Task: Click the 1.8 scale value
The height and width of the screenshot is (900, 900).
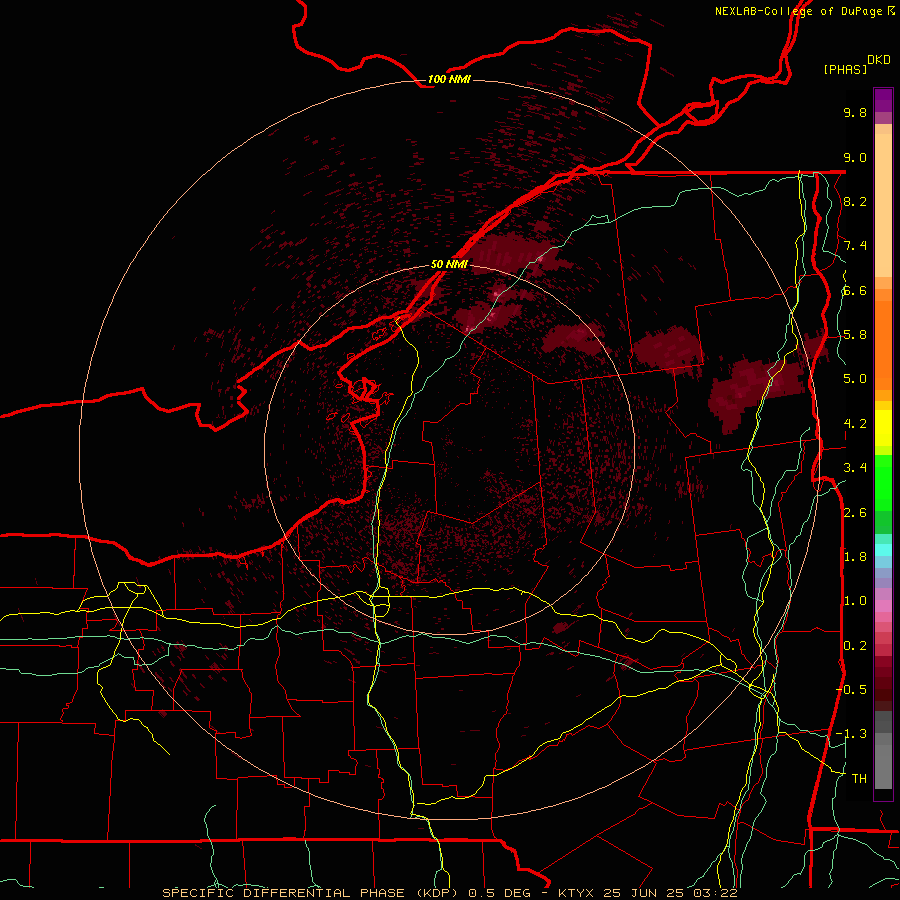Action: pos(855,557)
